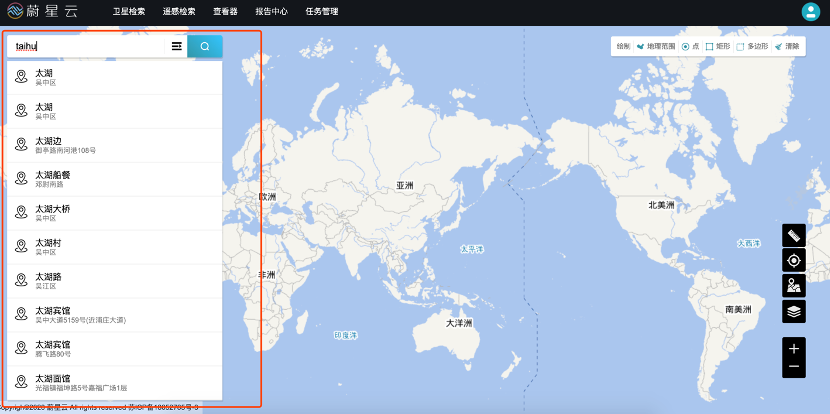830x414 pixels.
Task: Select the 矩形 rectangle drawing mode
Action: [717, 46]
